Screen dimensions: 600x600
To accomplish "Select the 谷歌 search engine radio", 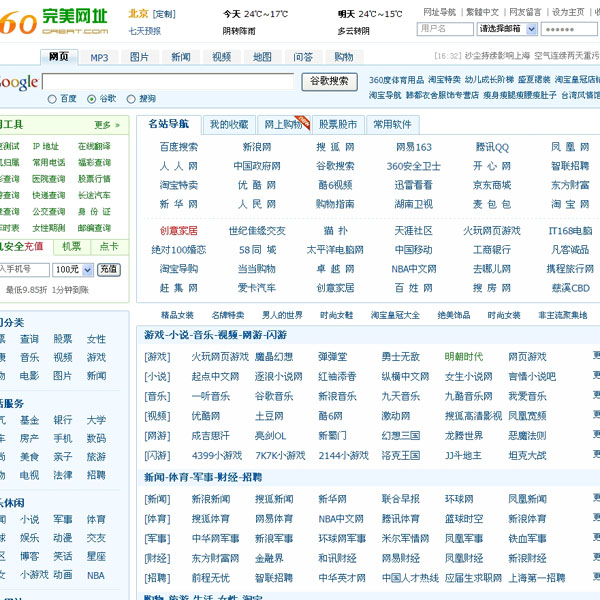I will [91, 99].
